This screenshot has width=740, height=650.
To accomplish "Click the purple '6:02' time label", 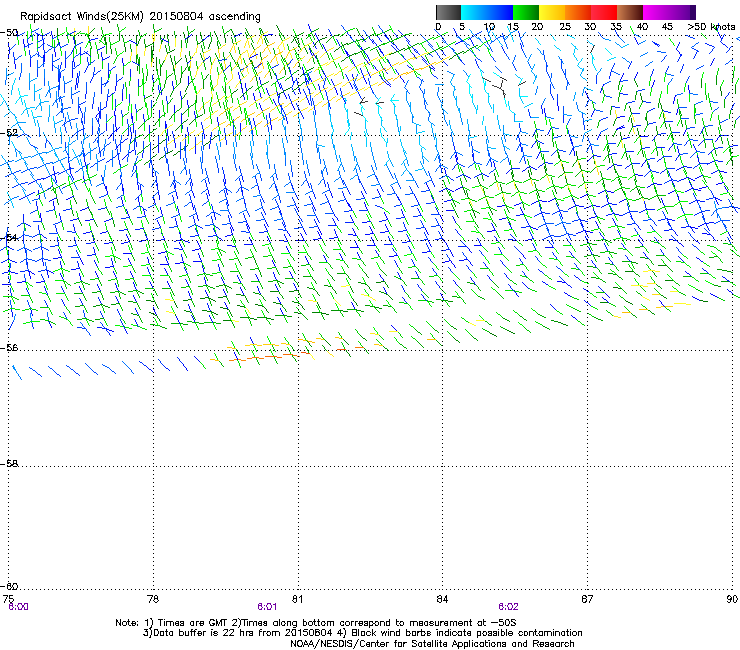I will [x=508, y=607].
